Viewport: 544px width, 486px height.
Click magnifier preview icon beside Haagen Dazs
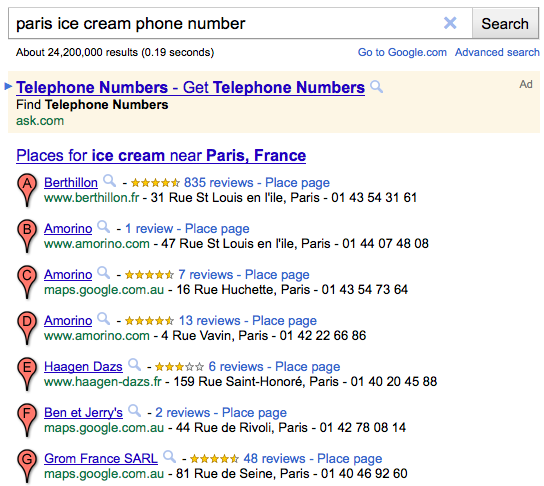click(x=134, y=365)
